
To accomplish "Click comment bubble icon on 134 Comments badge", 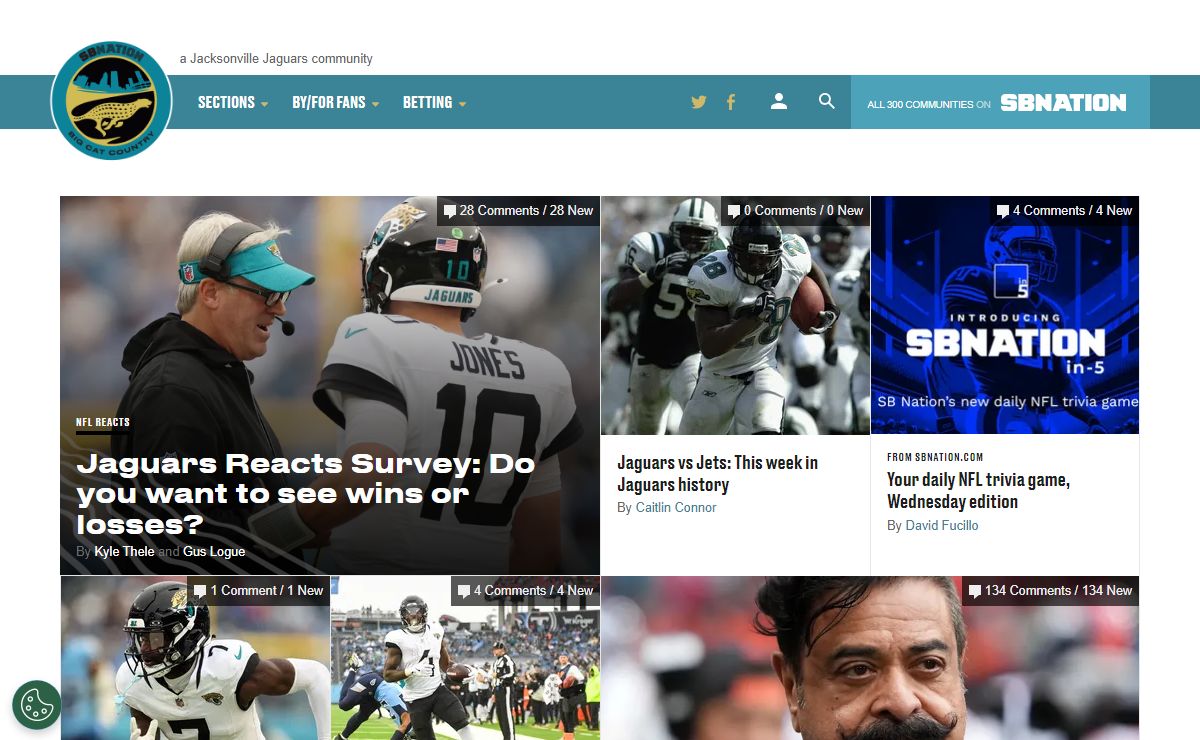I will pyautogui.click(x=975, y=591).
